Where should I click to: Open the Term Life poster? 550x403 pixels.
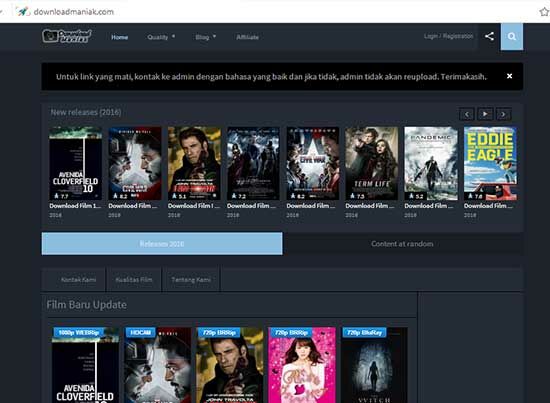371,163
